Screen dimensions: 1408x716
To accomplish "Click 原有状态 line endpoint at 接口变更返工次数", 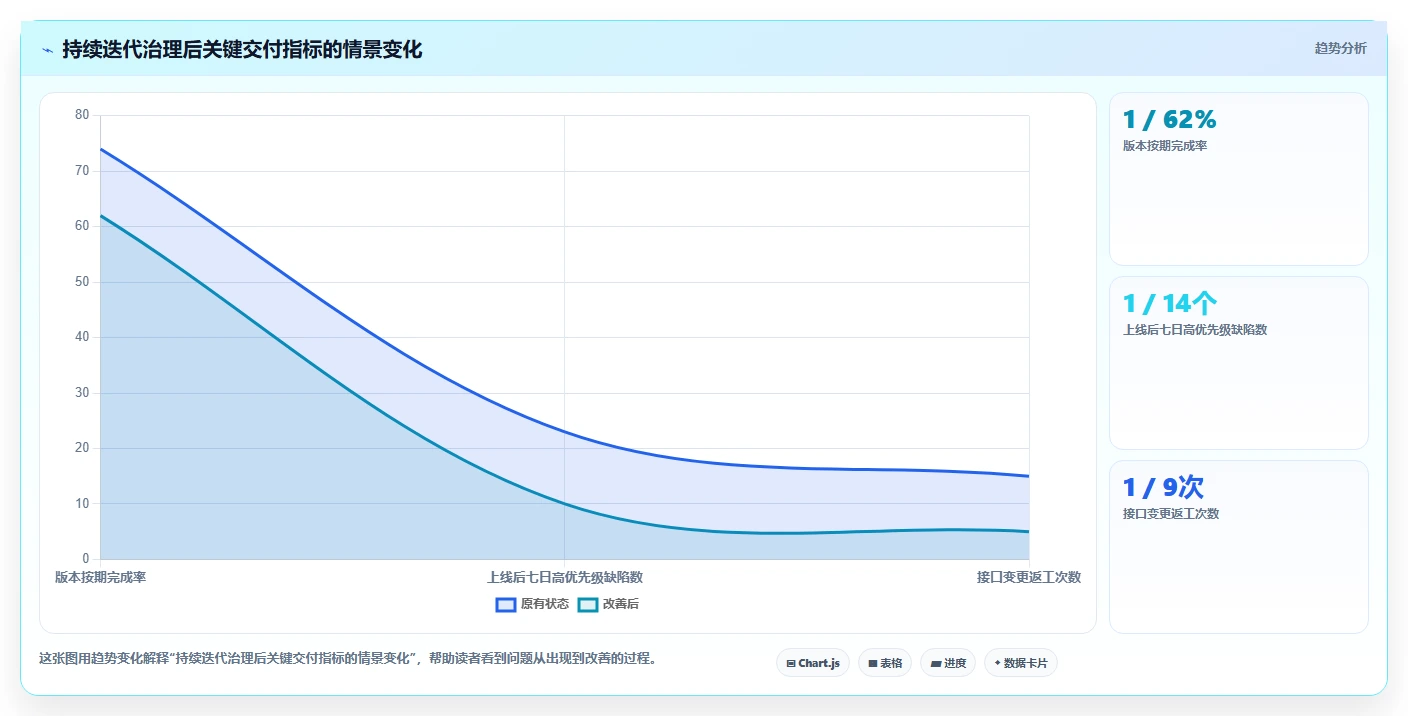I will tap(1029, 476).
